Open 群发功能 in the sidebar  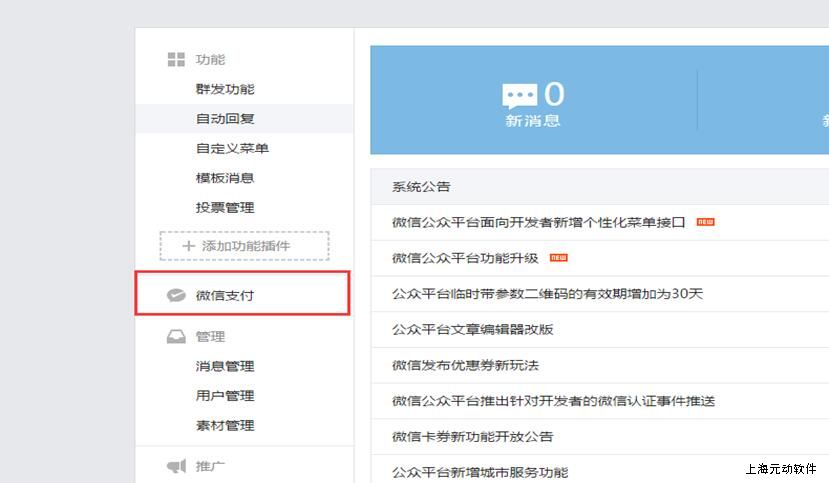[225, 89]
